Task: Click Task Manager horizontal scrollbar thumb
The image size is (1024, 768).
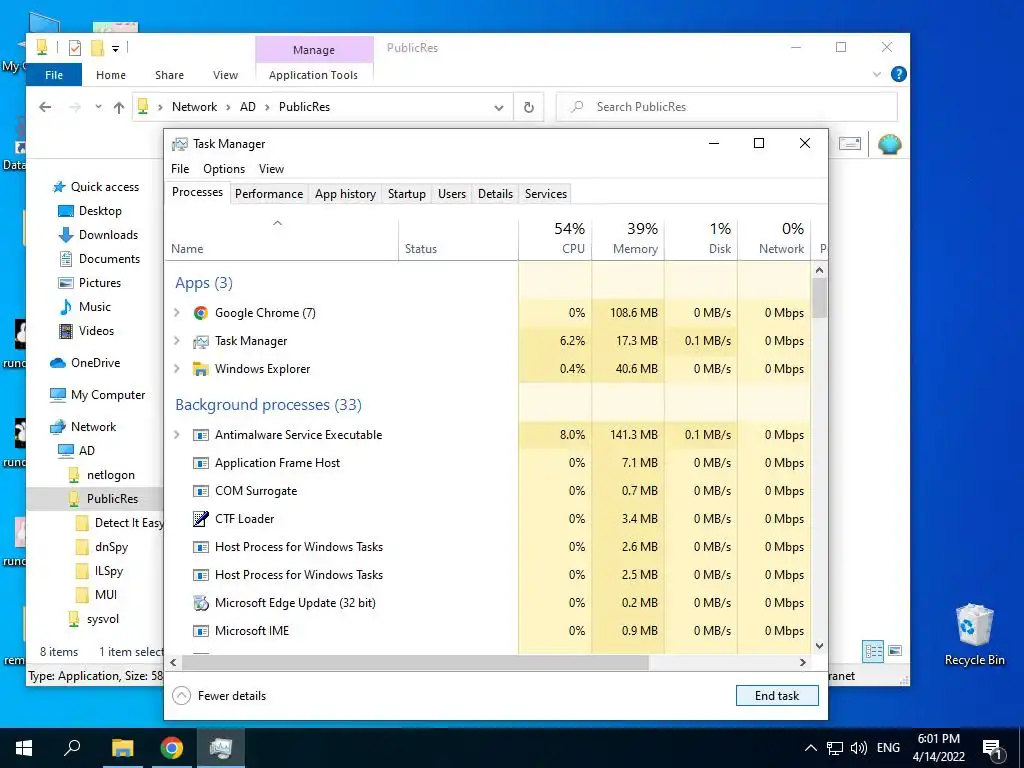Action: (415, 662)
